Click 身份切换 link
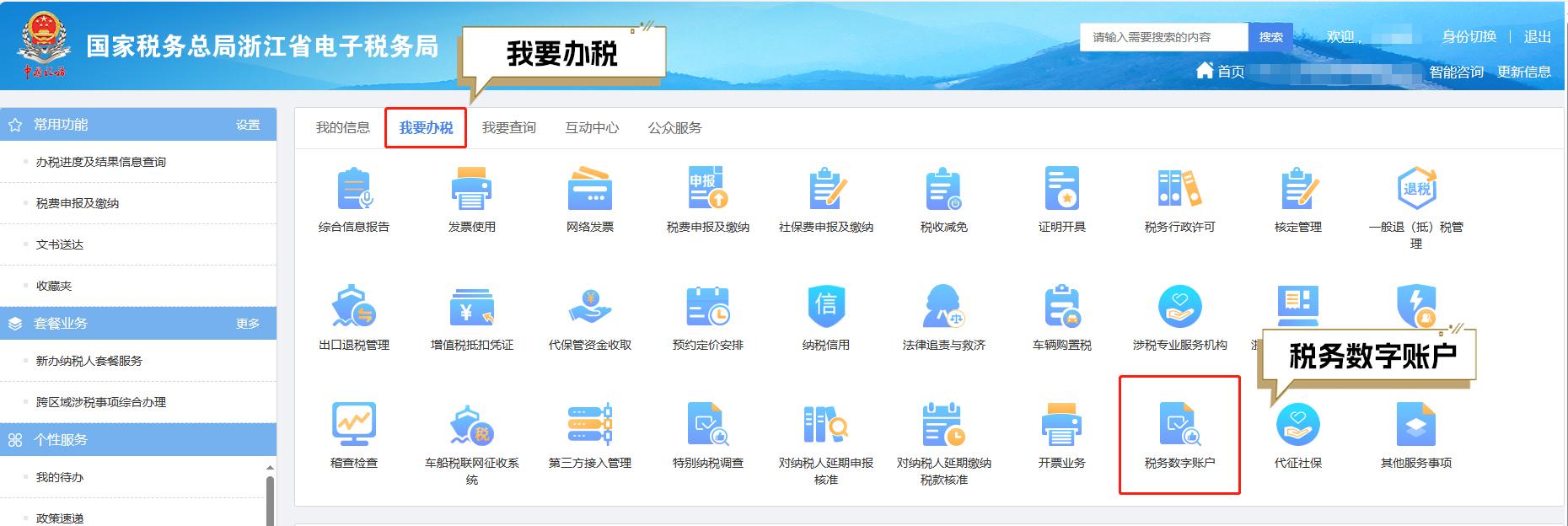 [1469, 37]
